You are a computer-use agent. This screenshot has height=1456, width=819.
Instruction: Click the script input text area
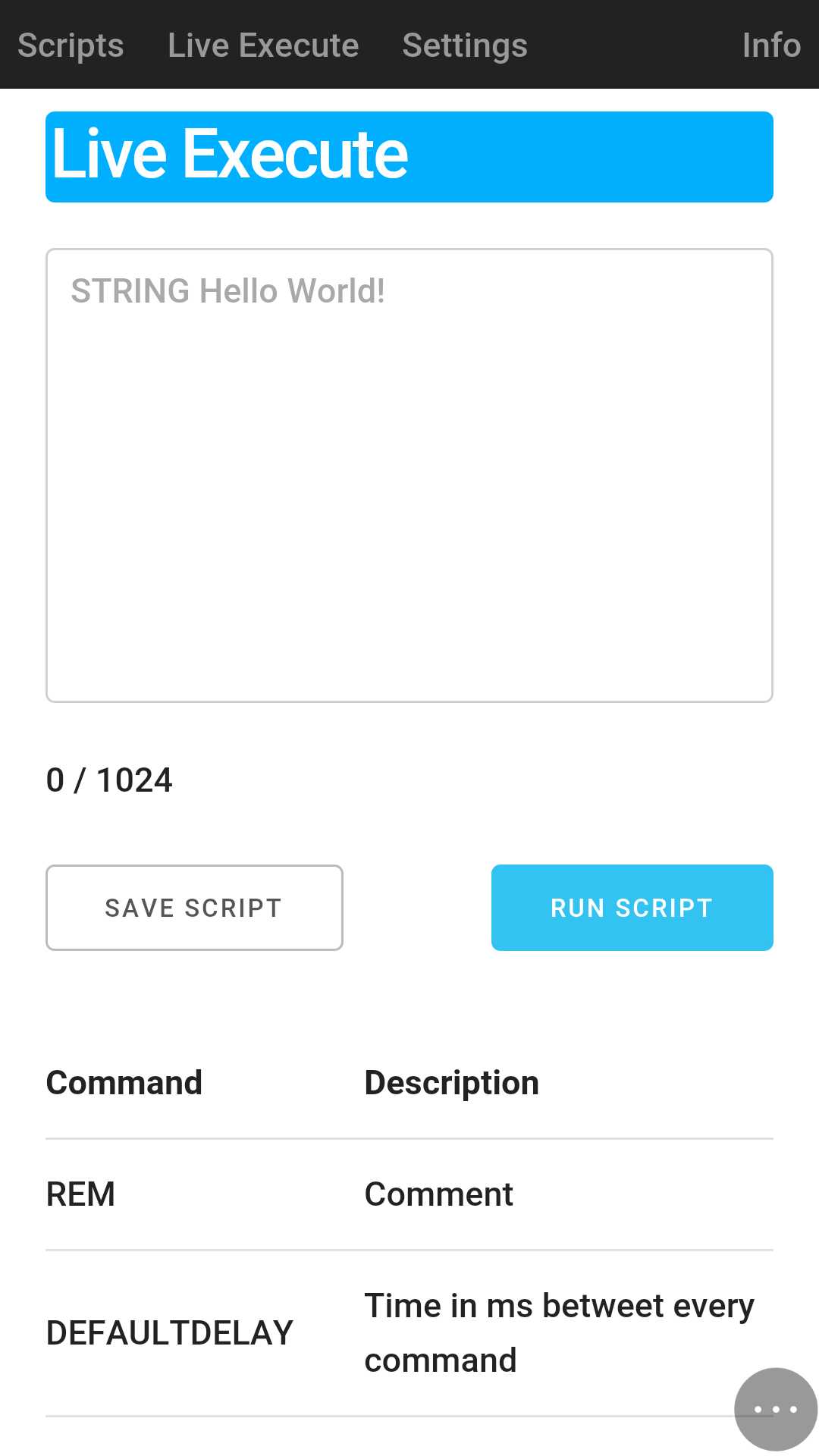pyautogui.click(x=409, y=475)
